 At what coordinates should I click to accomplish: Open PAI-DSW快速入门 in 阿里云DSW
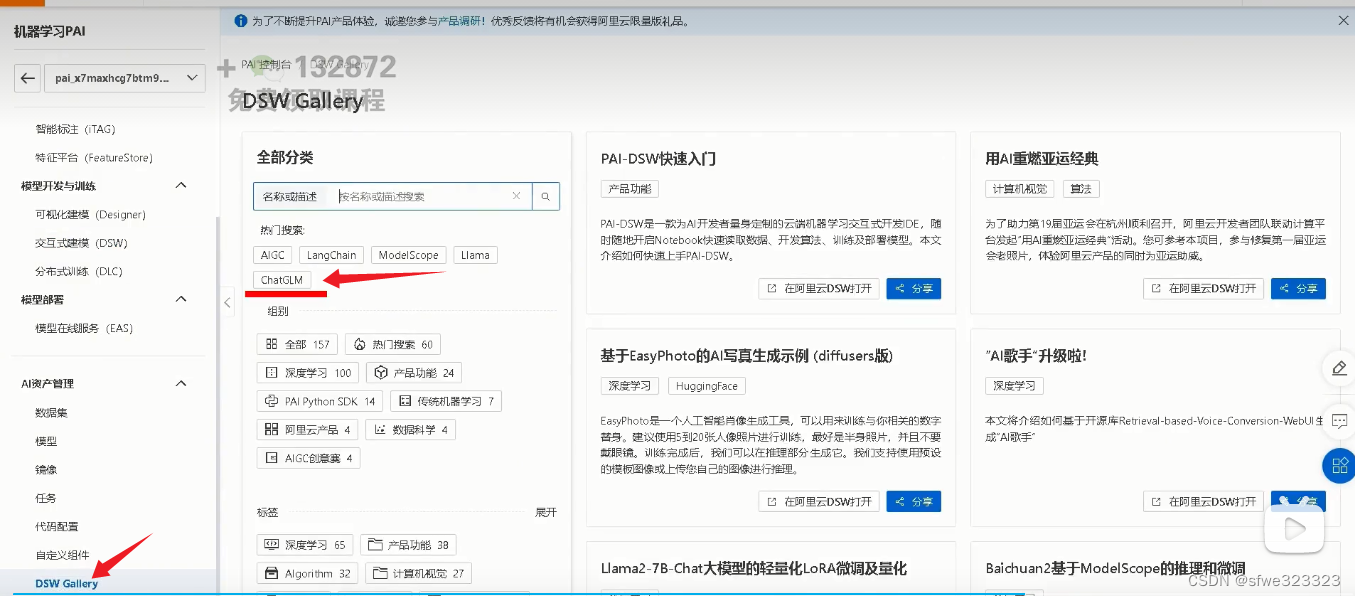point(819,288)
